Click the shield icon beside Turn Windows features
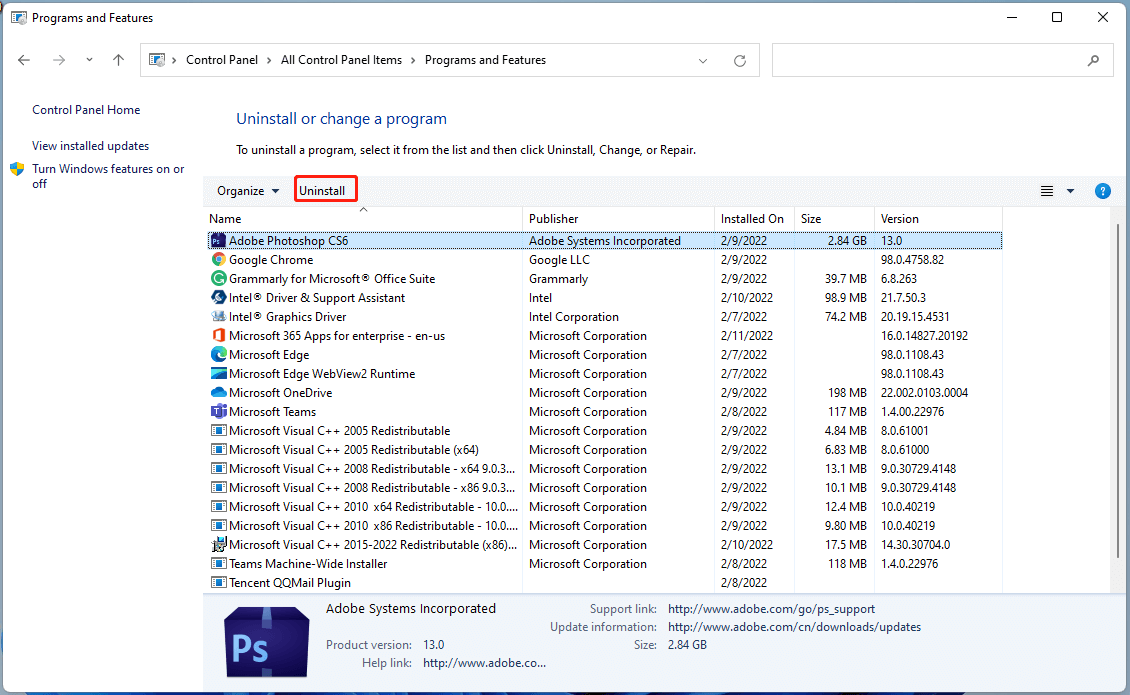This screenshot has height=695, width=1130. 17,169
